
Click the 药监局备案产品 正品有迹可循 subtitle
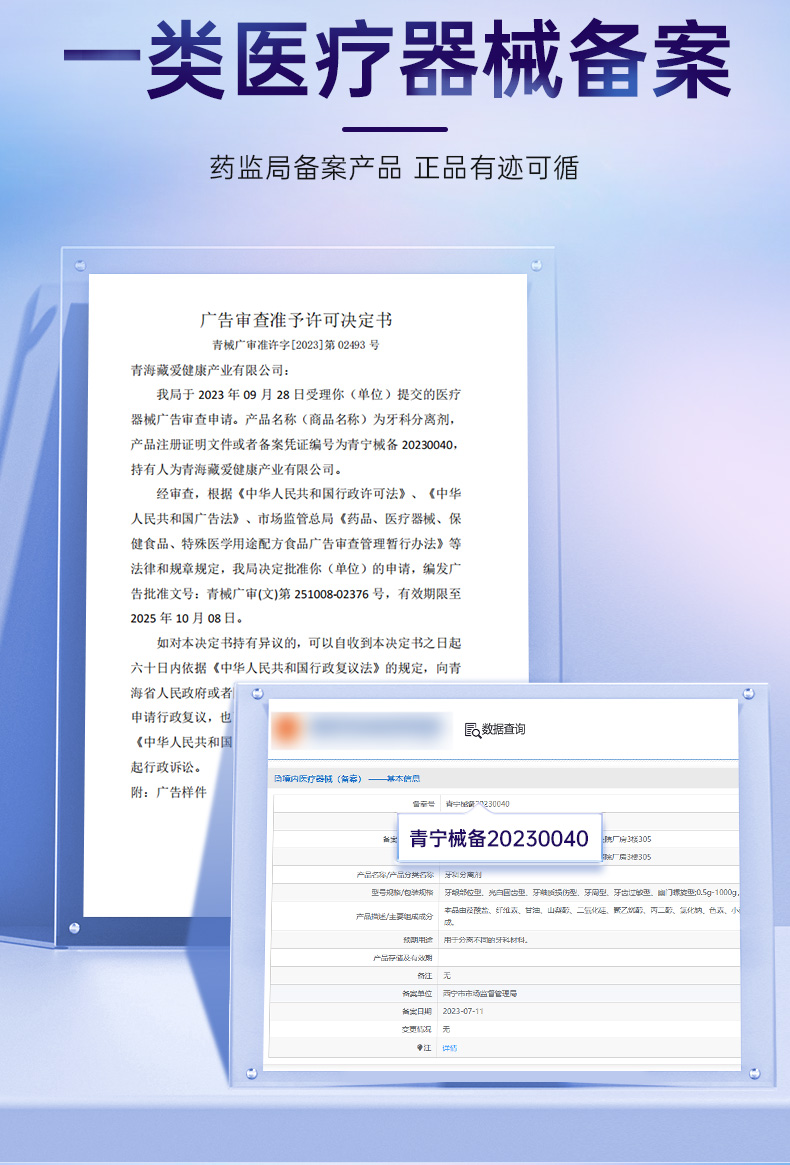click(x=395, y=166)
